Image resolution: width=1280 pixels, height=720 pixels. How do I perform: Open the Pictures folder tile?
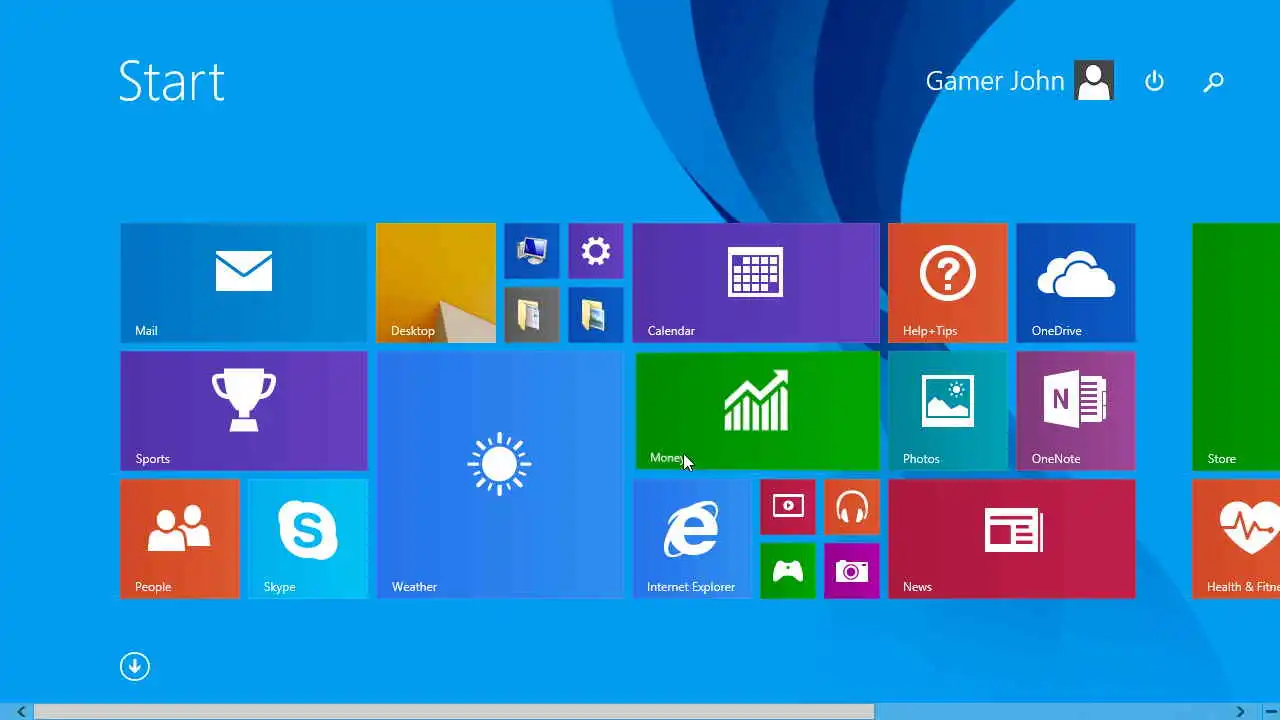tap(596, 315)
